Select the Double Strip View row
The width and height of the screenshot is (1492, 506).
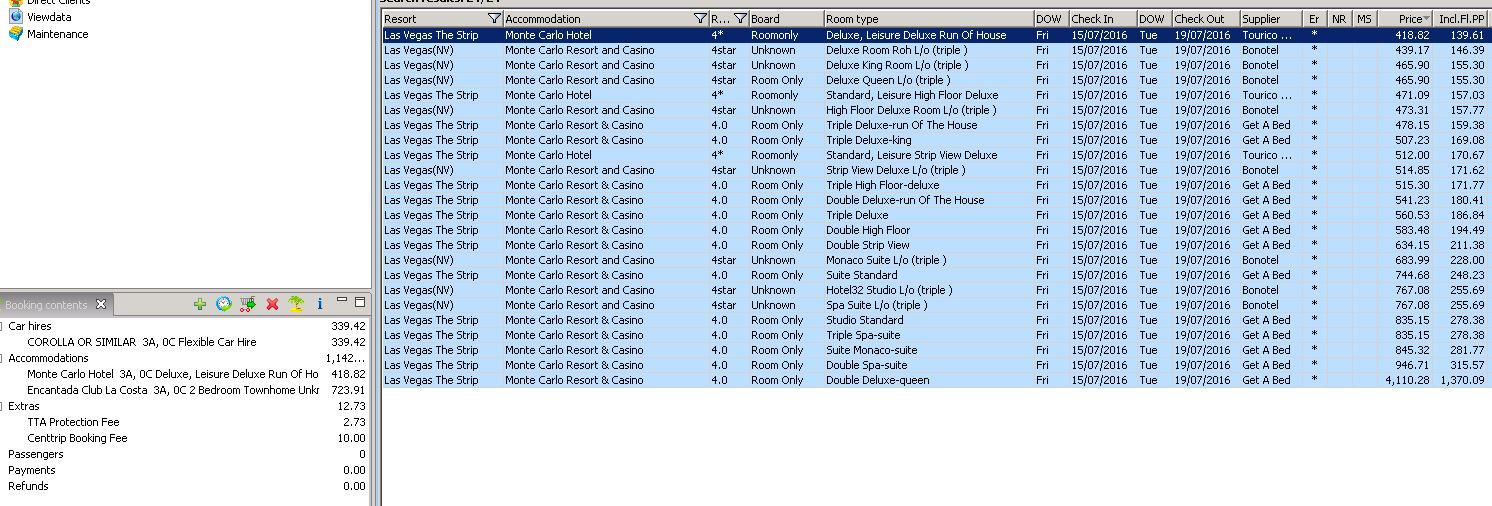(x=937, y=245)
